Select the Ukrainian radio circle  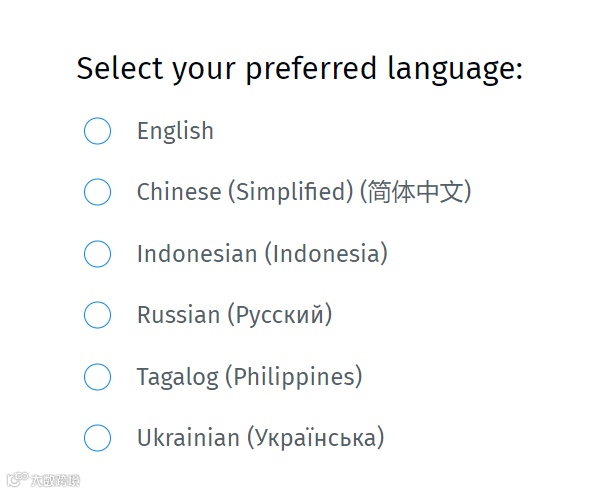click(97, 438)
